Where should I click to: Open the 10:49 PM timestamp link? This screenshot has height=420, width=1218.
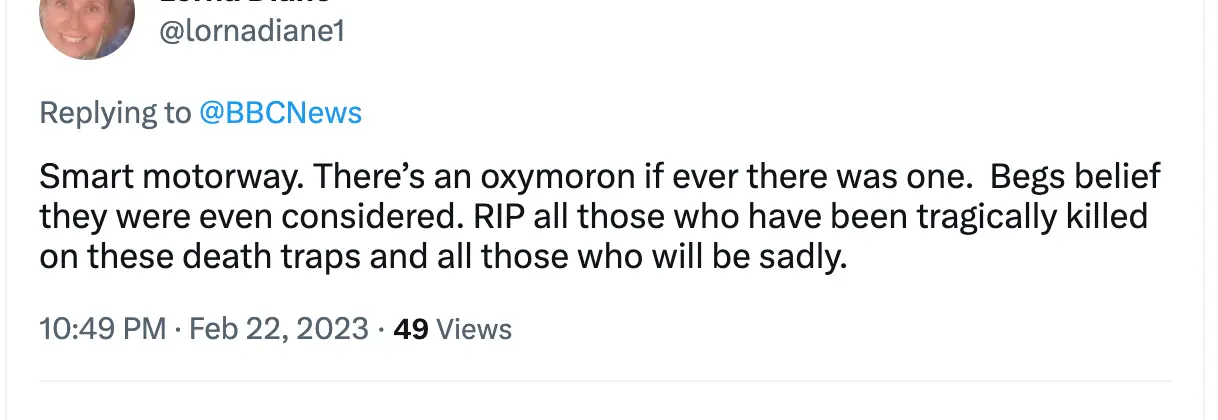point(102,329)
